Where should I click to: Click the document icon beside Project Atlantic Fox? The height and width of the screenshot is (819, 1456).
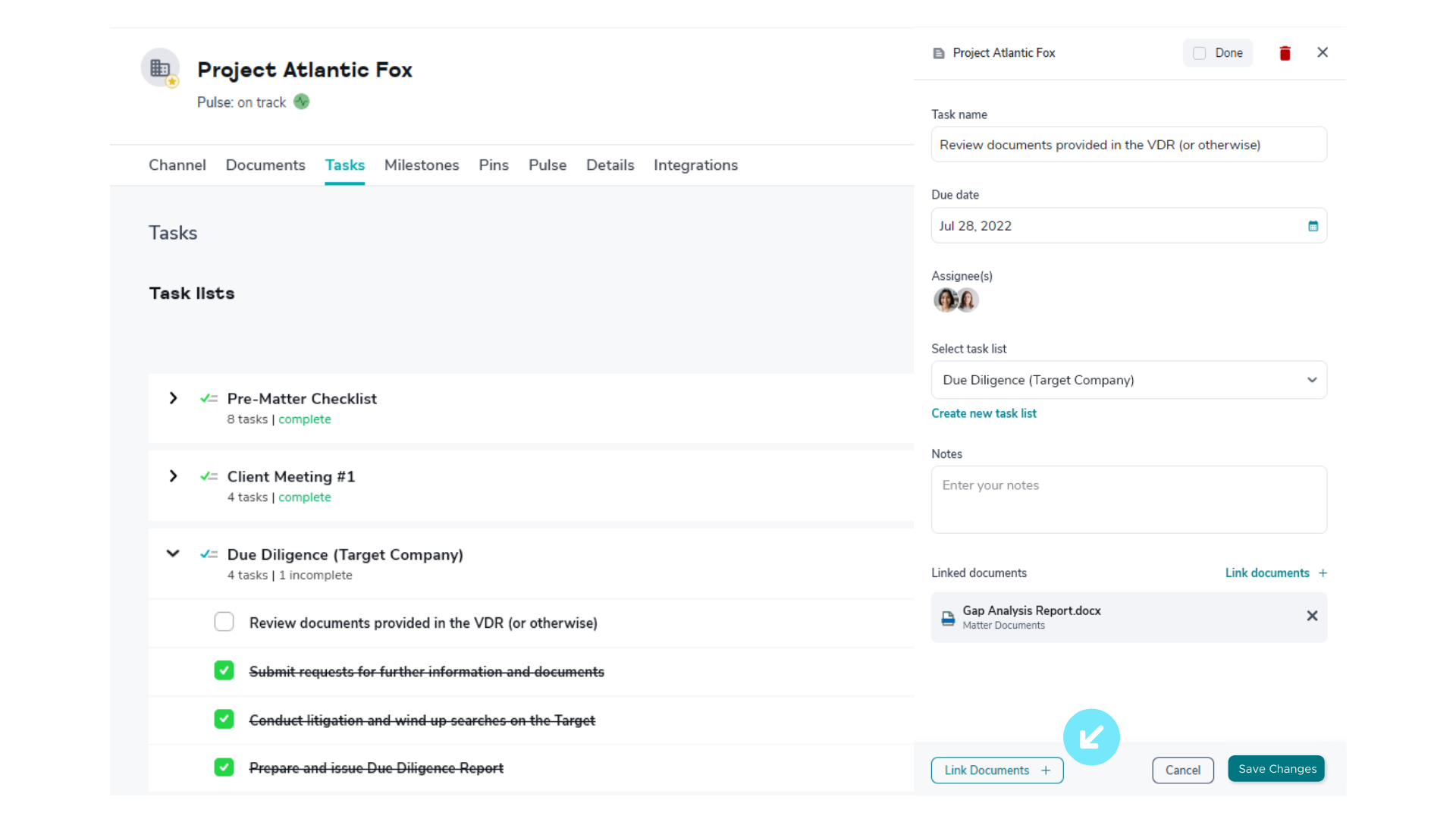coord(939,53)
